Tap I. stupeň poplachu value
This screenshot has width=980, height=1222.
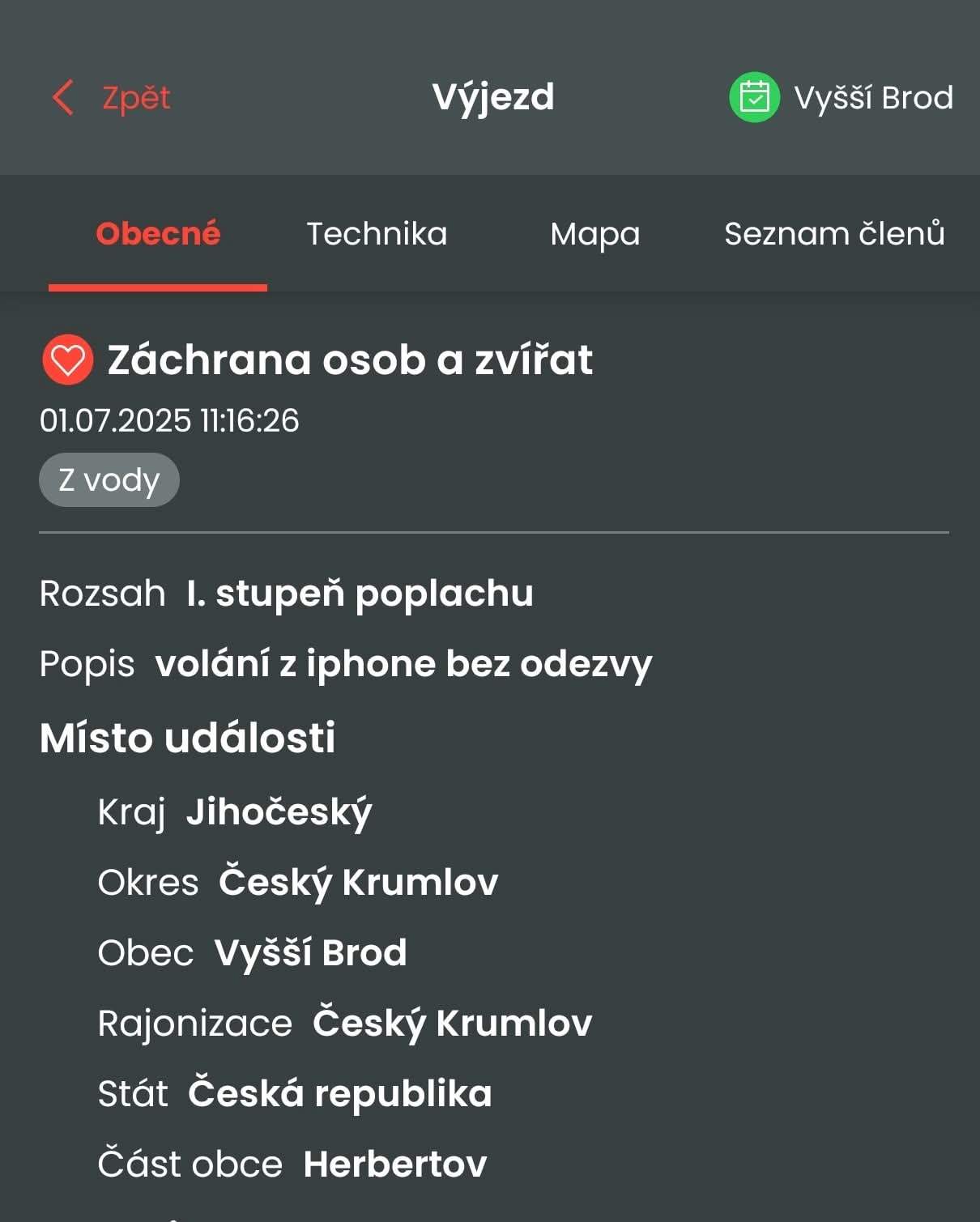360,594
